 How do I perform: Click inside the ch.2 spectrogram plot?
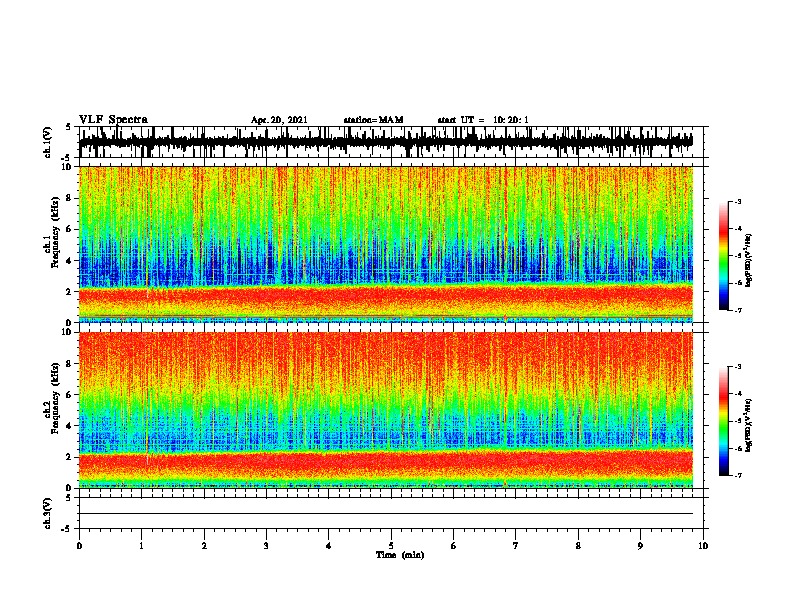(386, 410)
